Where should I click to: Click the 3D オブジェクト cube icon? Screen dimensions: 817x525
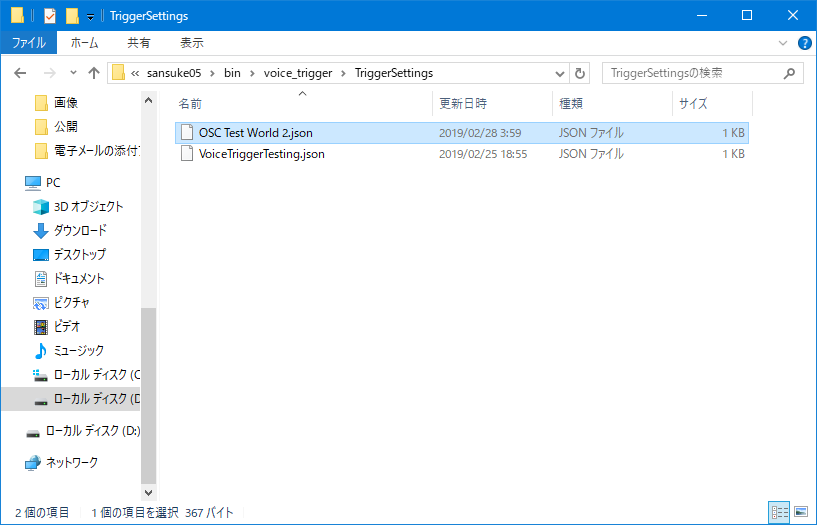point(41,207)
